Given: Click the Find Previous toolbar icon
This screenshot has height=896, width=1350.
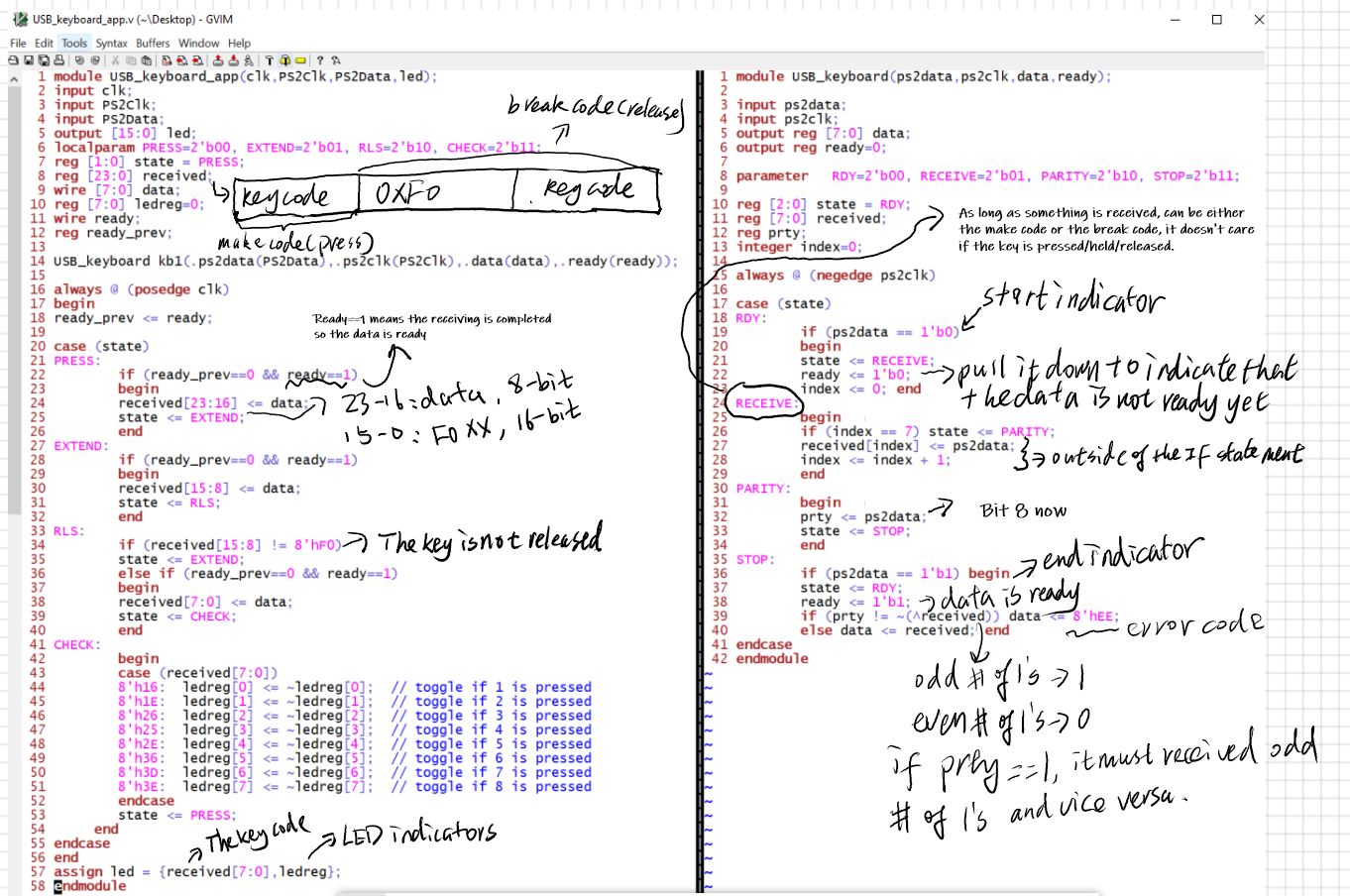Looking at the screenshot, I should pos(196,60).
